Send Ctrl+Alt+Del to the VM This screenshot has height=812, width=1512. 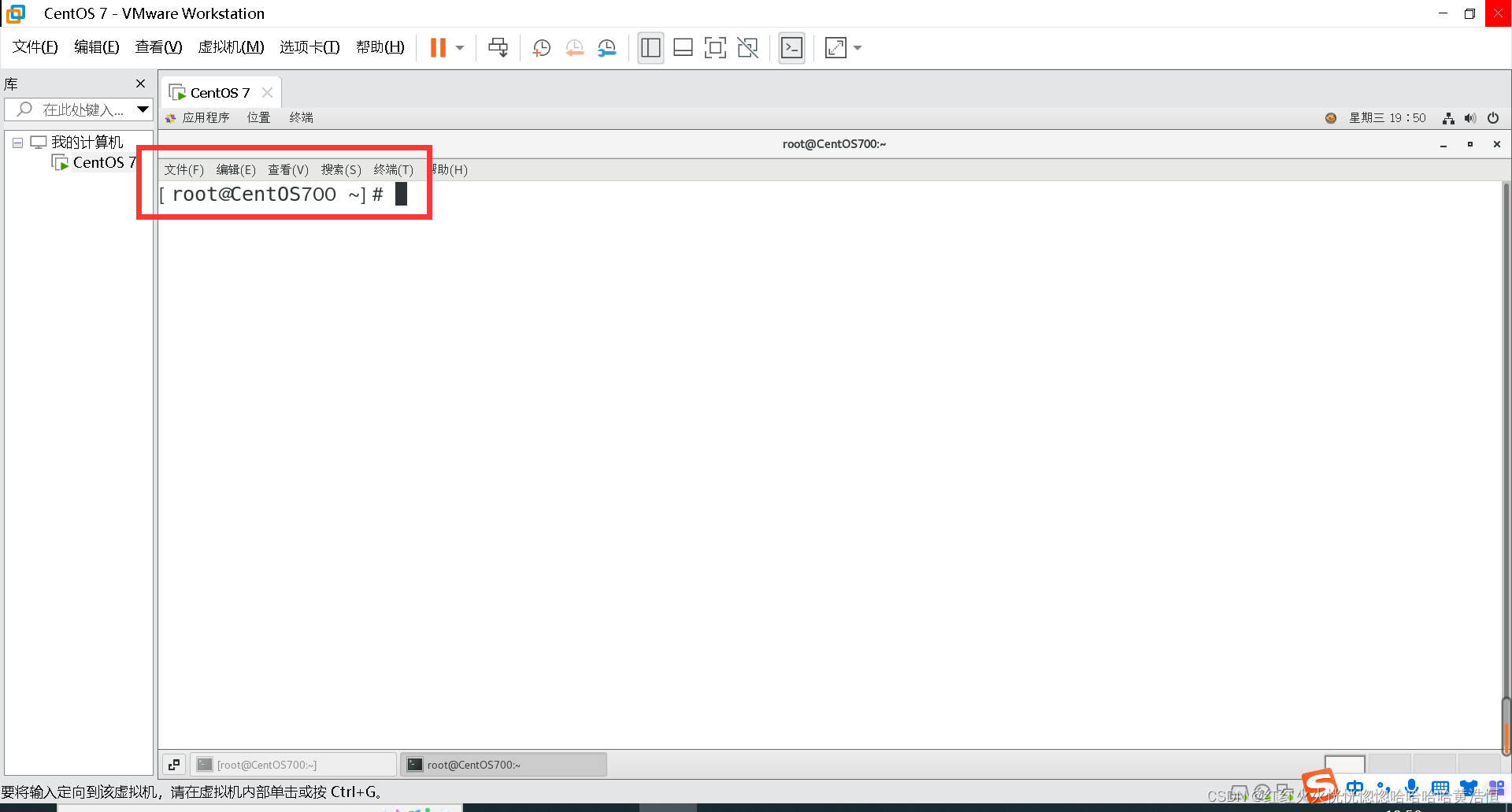click(498, 48)
